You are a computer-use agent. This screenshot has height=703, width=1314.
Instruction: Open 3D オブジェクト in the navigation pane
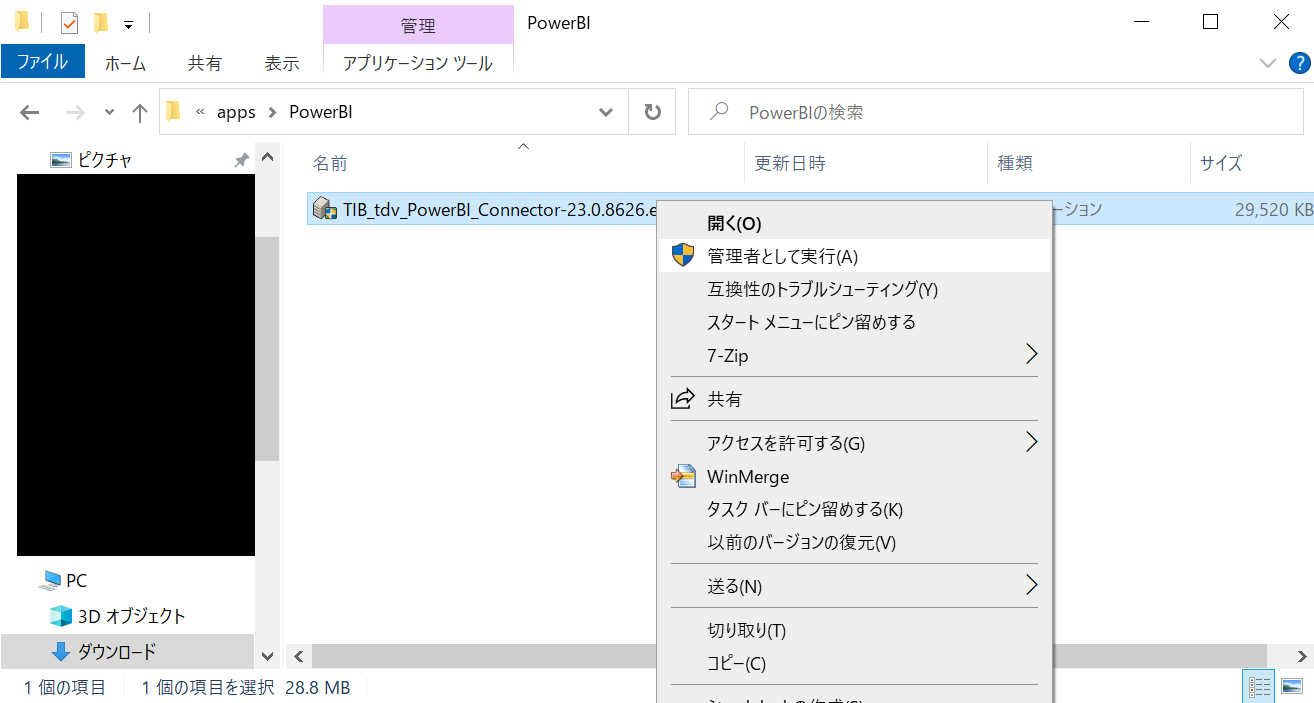click(132, 616)
